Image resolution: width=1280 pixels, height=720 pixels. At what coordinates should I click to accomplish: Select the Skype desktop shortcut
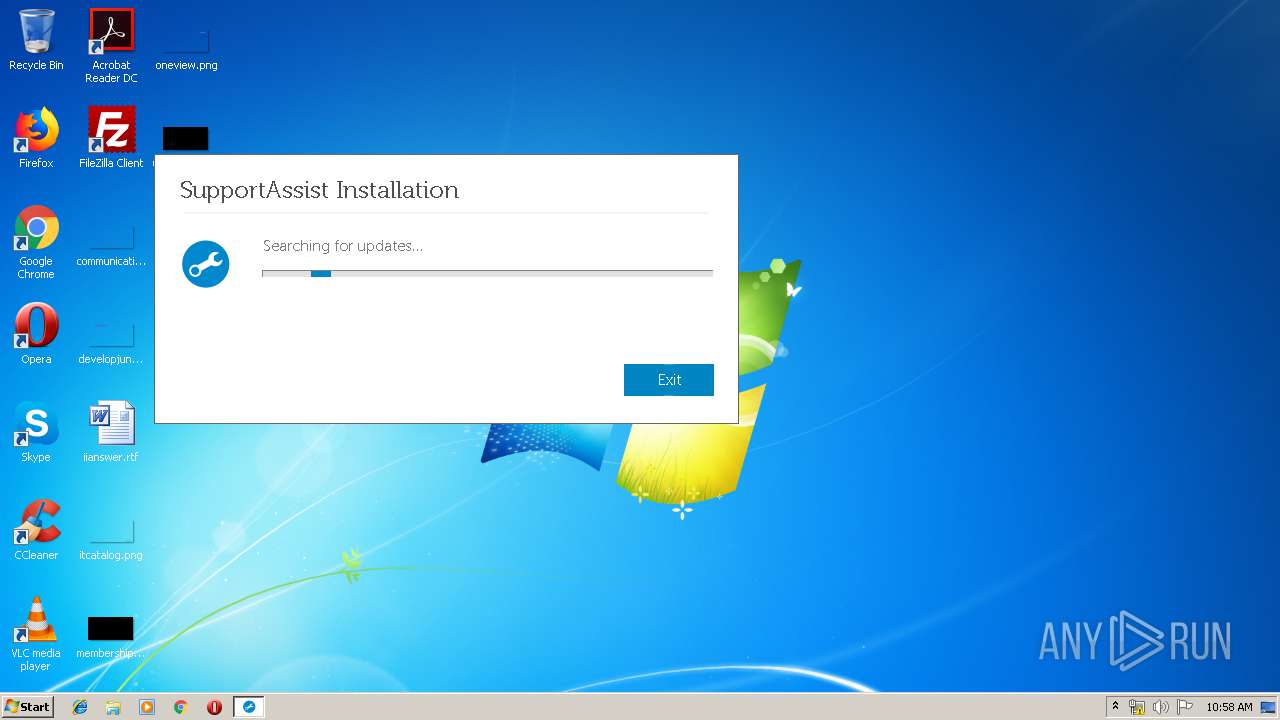coord(36,432)
